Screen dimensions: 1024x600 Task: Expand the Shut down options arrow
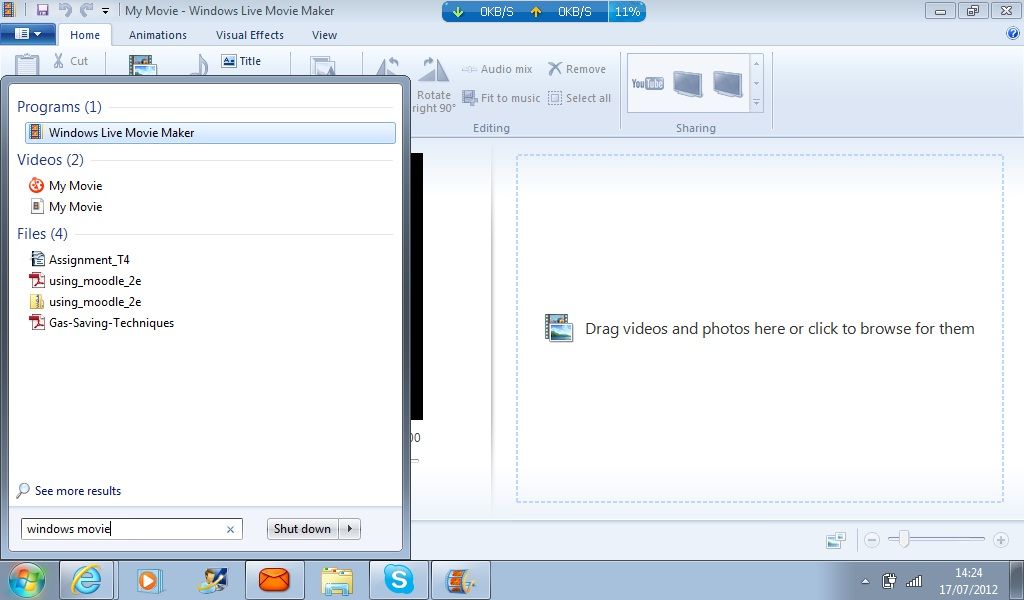pyautogui.click(x=350, y=529)
